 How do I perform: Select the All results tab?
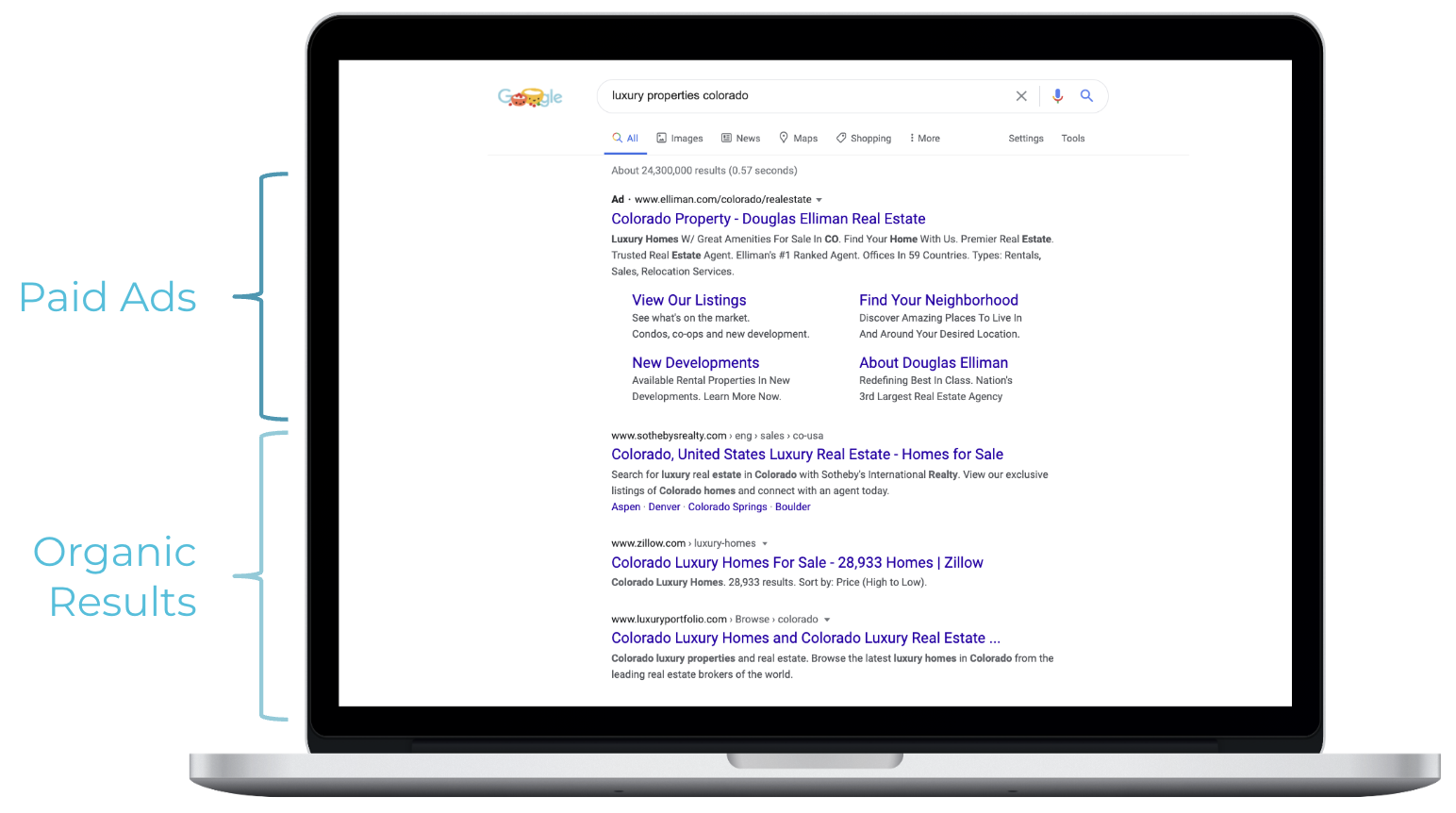pos(625,138)
